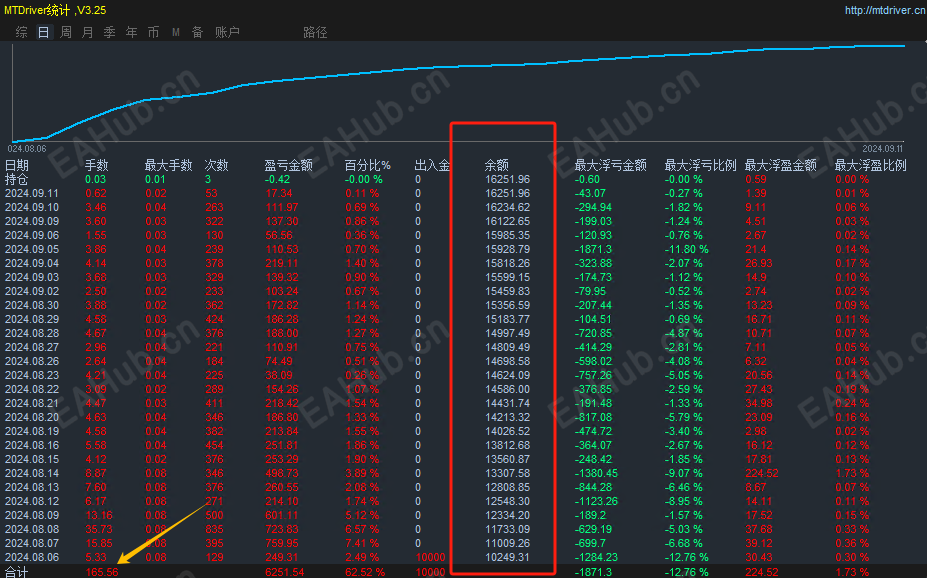927x578 pixels.
Task: Click the MTDriver统计 V3.25 title
Action: pyautogui.click(x=55, y=10)
